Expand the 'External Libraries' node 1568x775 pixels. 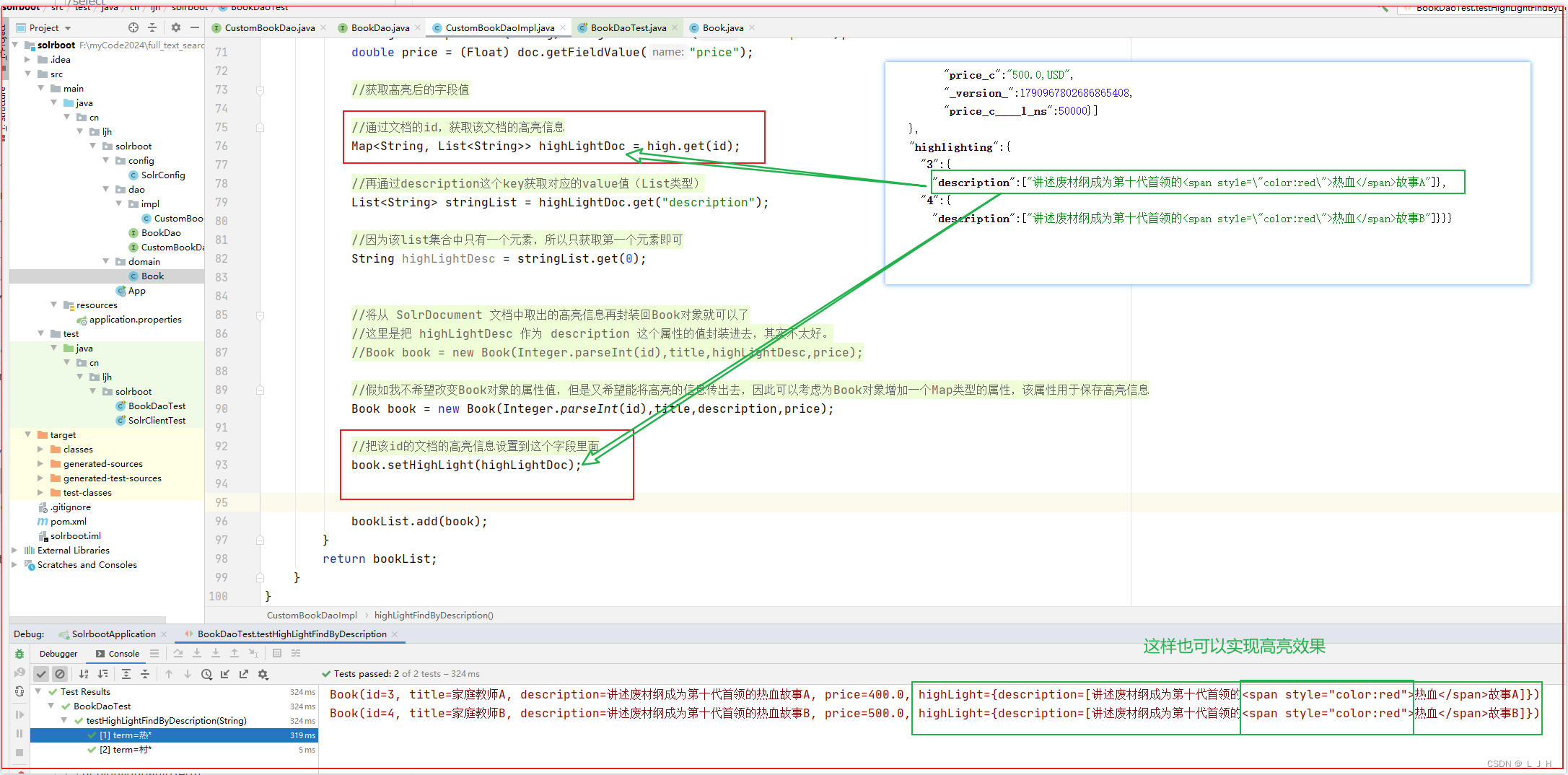14,550
